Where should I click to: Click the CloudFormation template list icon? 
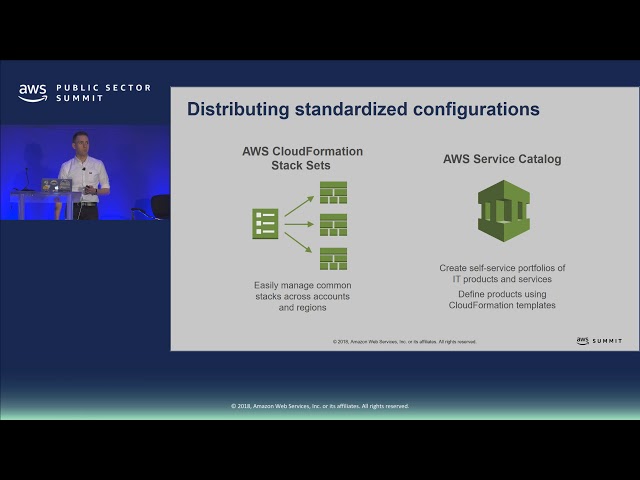(x=265, y=224)
